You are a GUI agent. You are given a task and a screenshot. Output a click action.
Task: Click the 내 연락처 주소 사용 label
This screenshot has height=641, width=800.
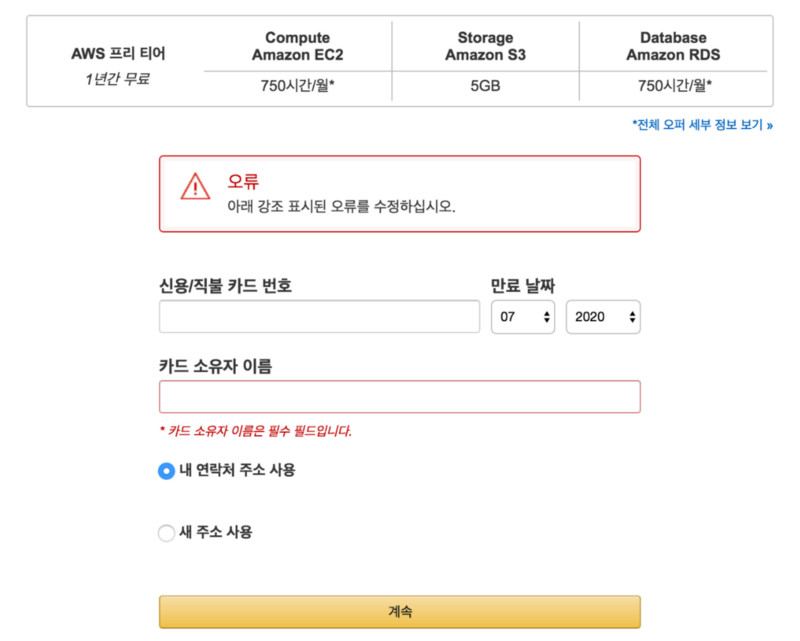coord(237,470)
